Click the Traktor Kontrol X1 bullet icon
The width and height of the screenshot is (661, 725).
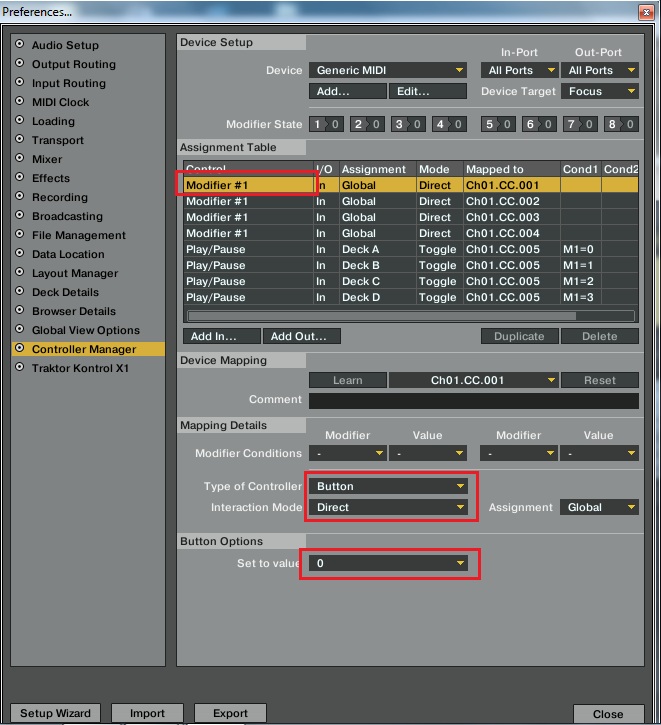tap(19, 367)
